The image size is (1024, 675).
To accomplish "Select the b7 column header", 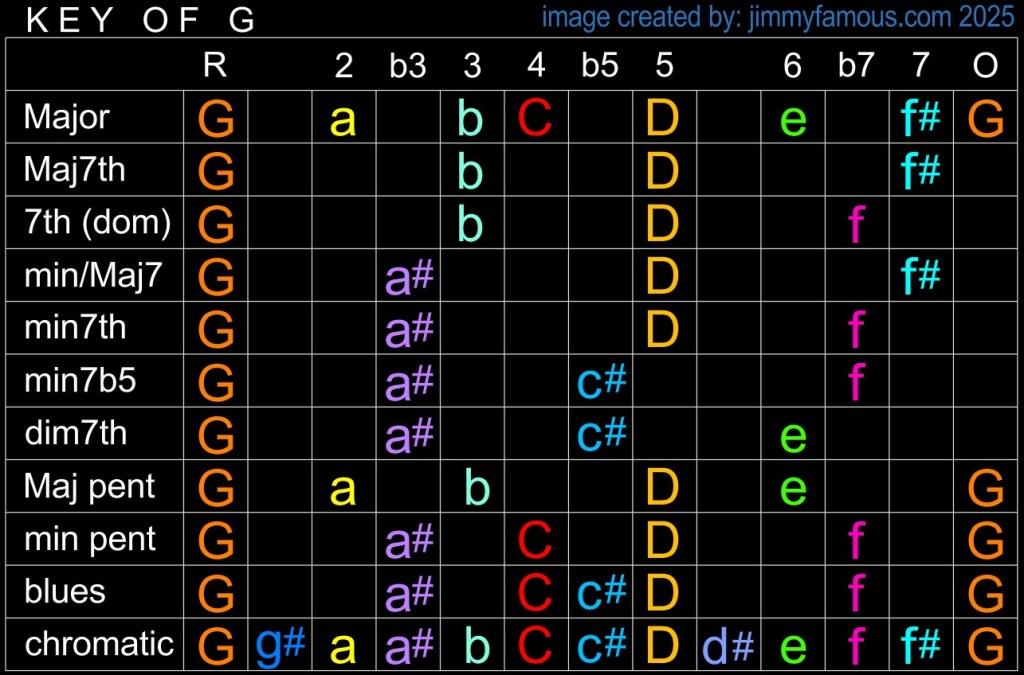I will (856, 66).
